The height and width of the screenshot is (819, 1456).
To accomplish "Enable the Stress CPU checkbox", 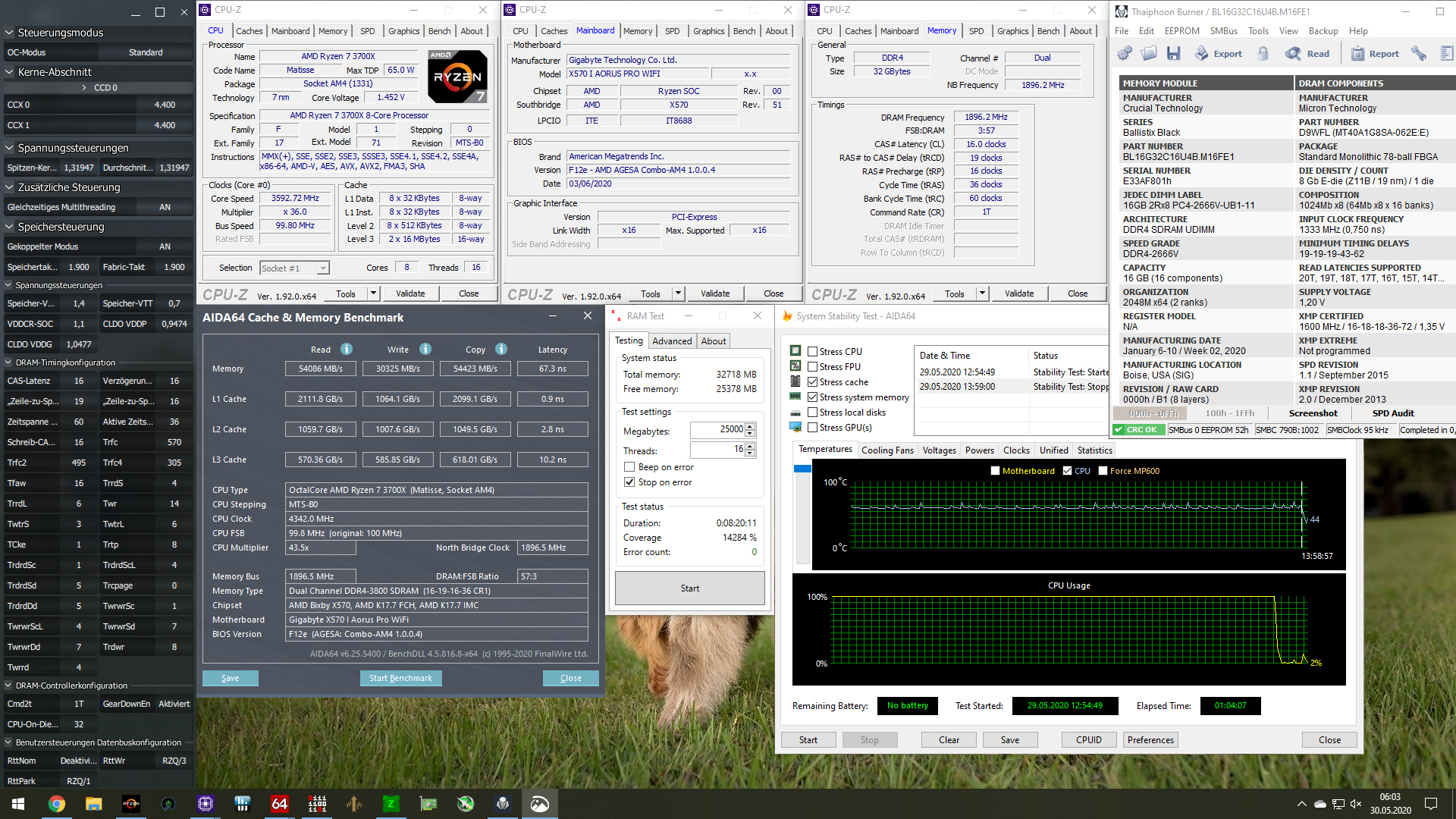I will (811, 350).
